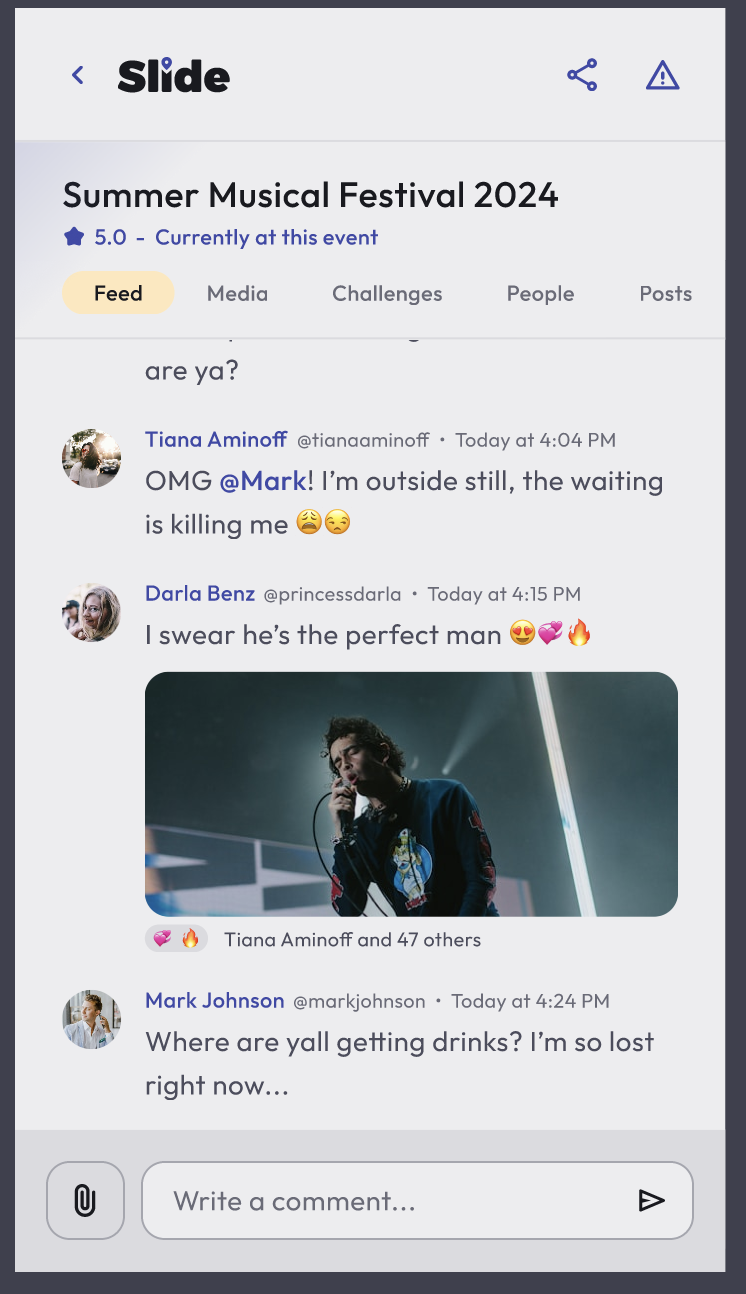
Task: Go to the Posts tab
Action: tap(665, 293)
